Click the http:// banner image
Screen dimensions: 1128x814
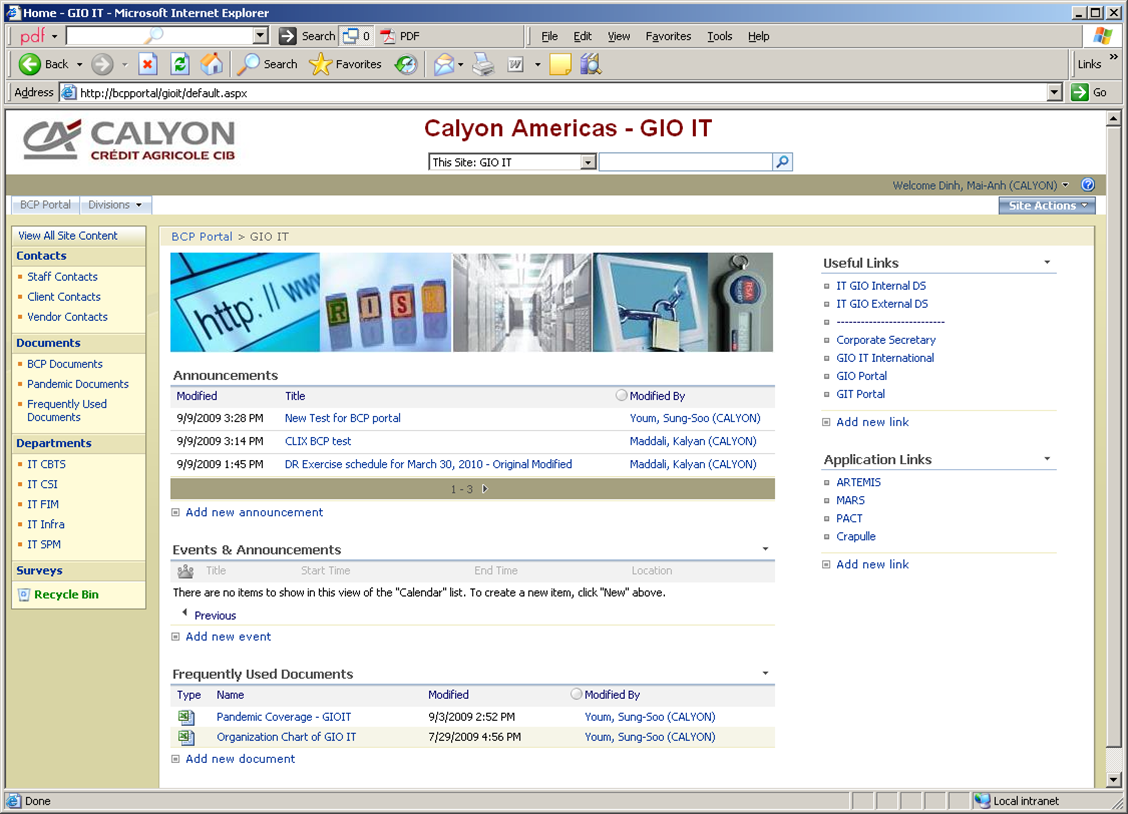click(x=245, y=302)
